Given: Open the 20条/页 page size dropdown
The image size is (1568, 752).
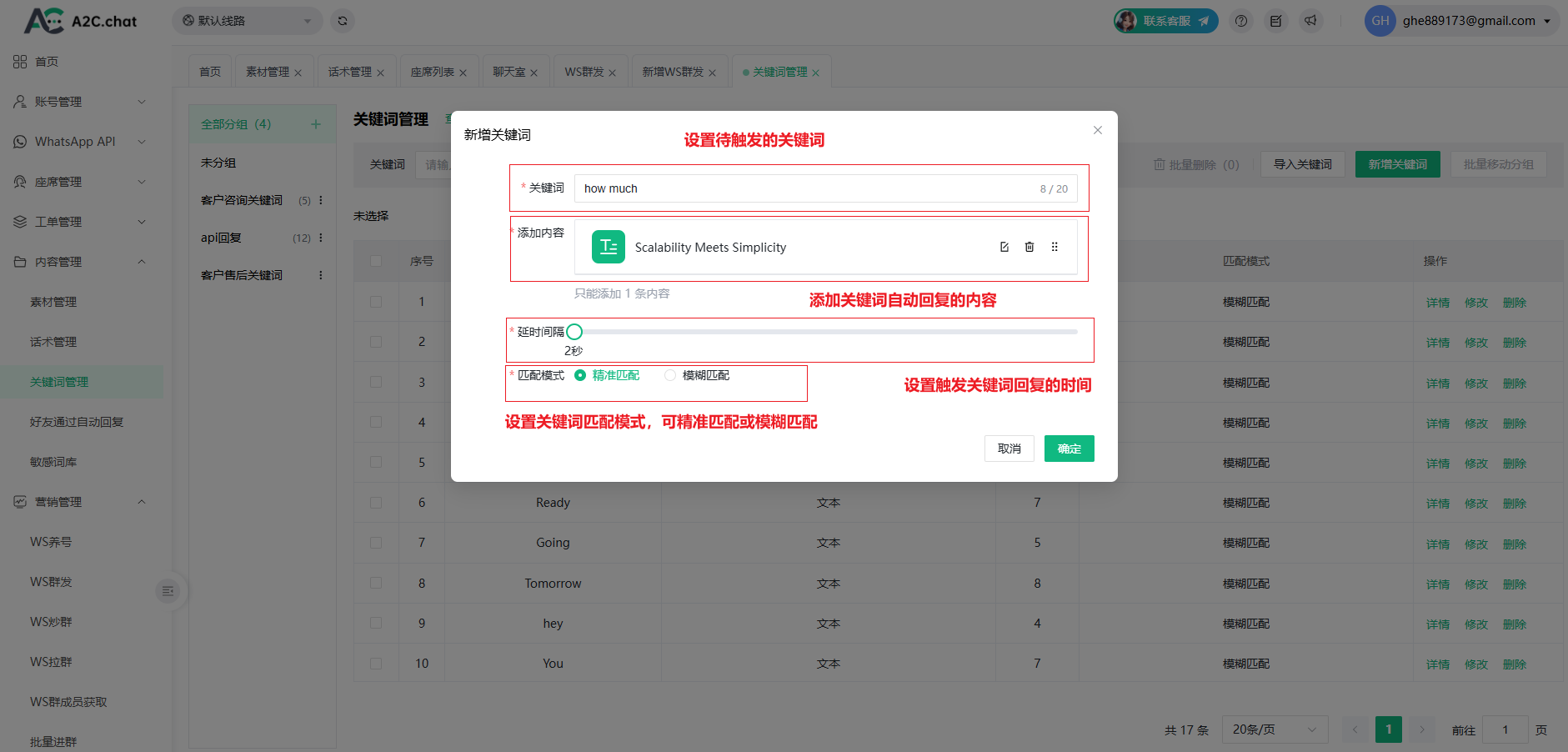Looking at the screenshot, I should tap(1274, 729).
